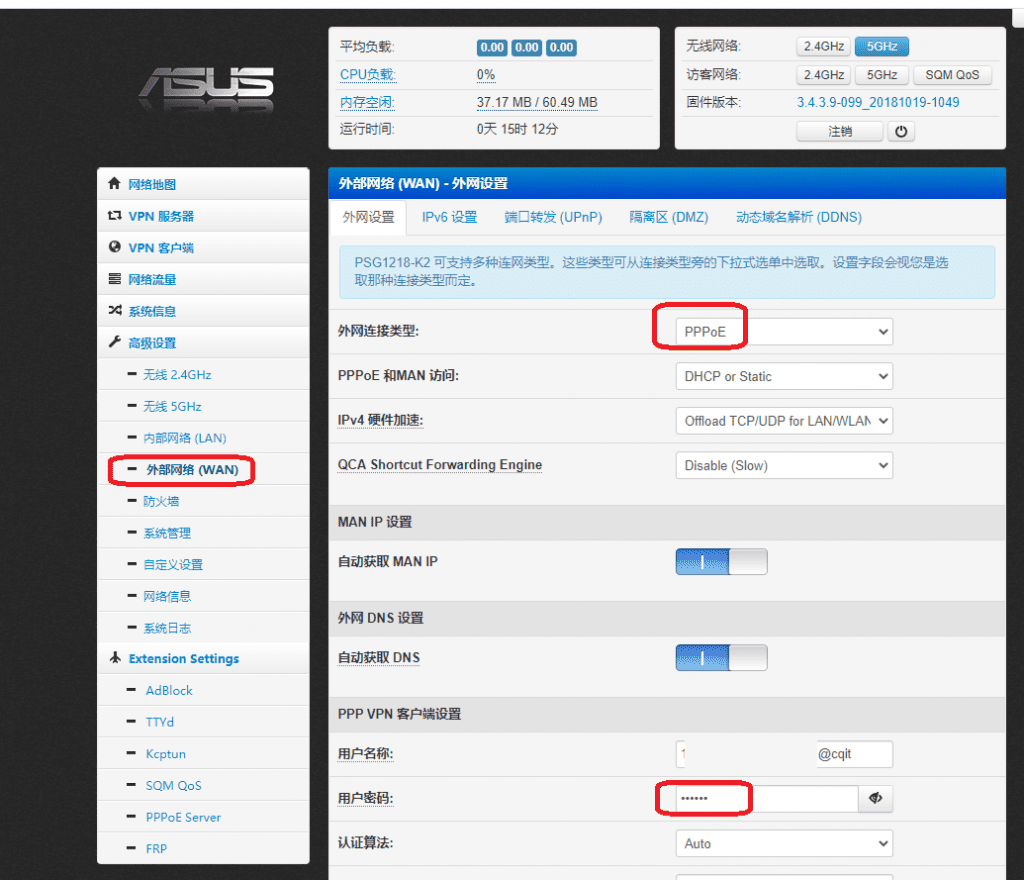The width and height of the screenshot is (1024, 880).
Task: Open the 无线 2.4GHz submenu item
Action: click(203, 374)
